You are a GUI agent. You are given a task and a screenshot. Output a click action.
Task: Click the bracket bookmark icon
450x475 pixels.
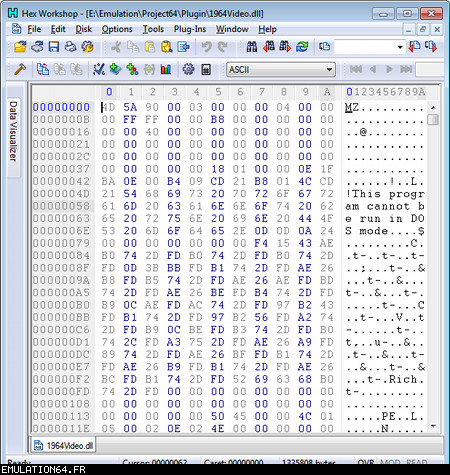point(149,69)
